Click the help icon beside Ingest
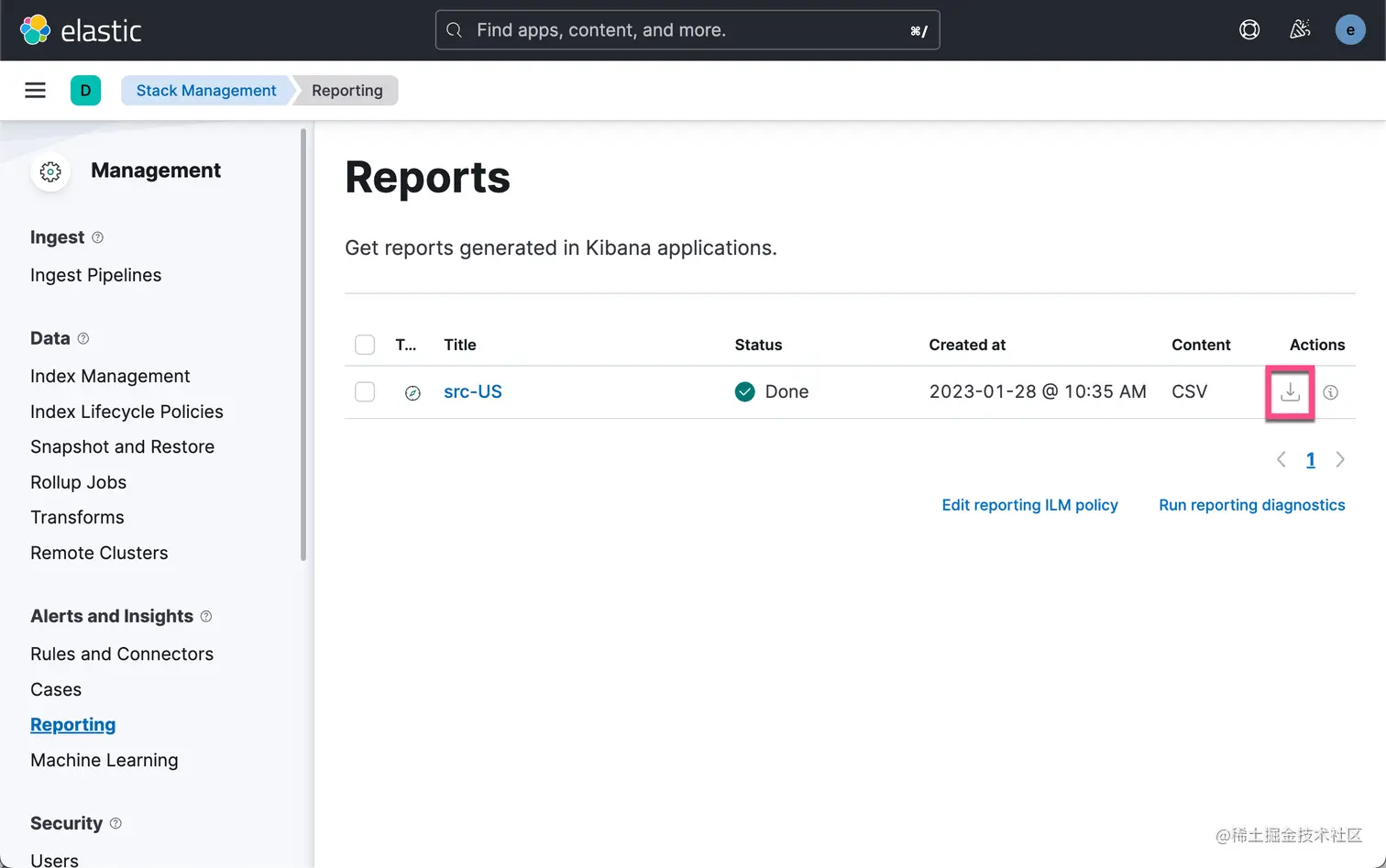The width and height of the screenshot is (1386, 868). (x=98, y=237)
